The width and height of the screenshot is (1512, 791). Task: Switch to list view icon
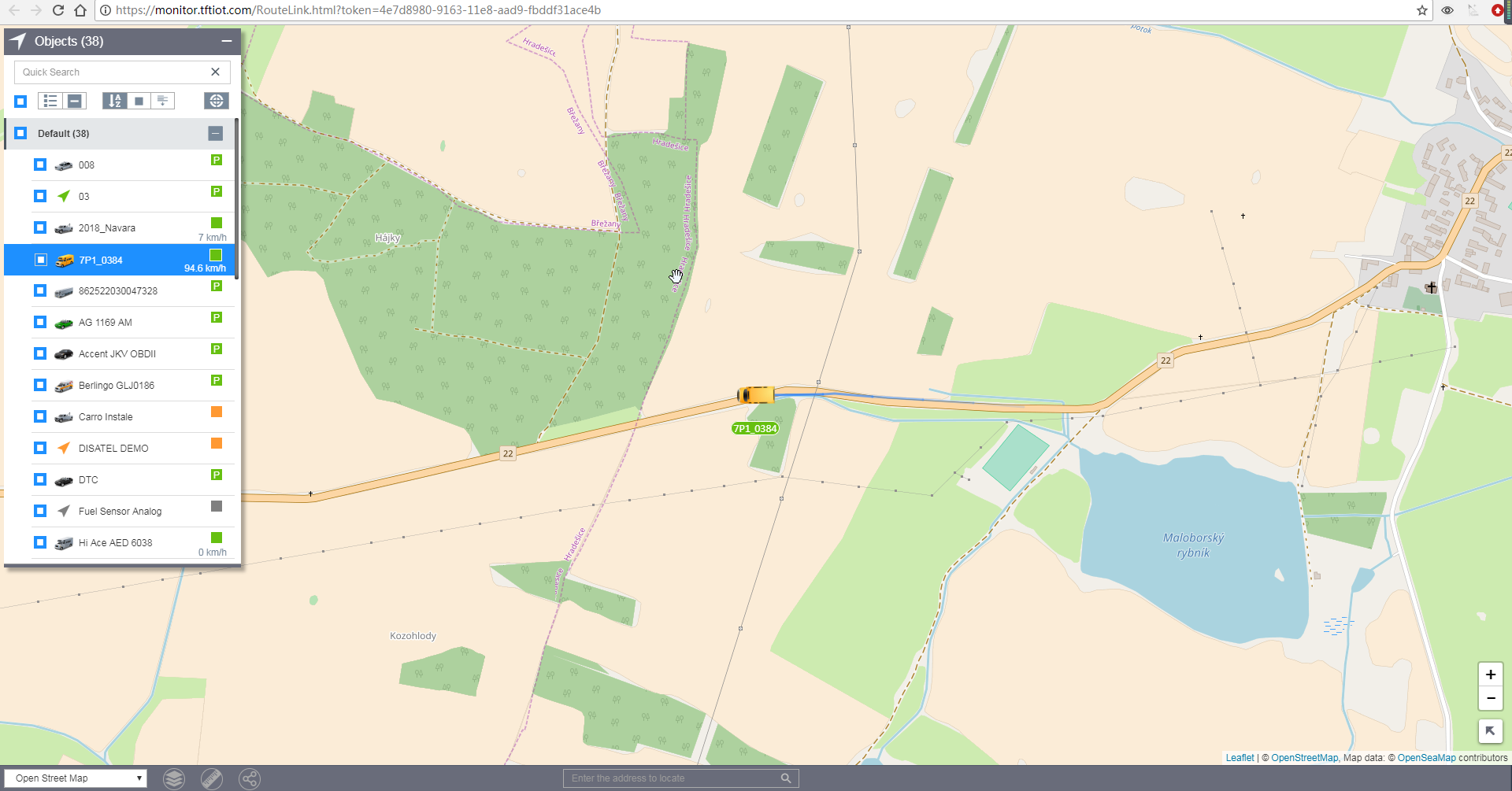[x=50, y=101]
